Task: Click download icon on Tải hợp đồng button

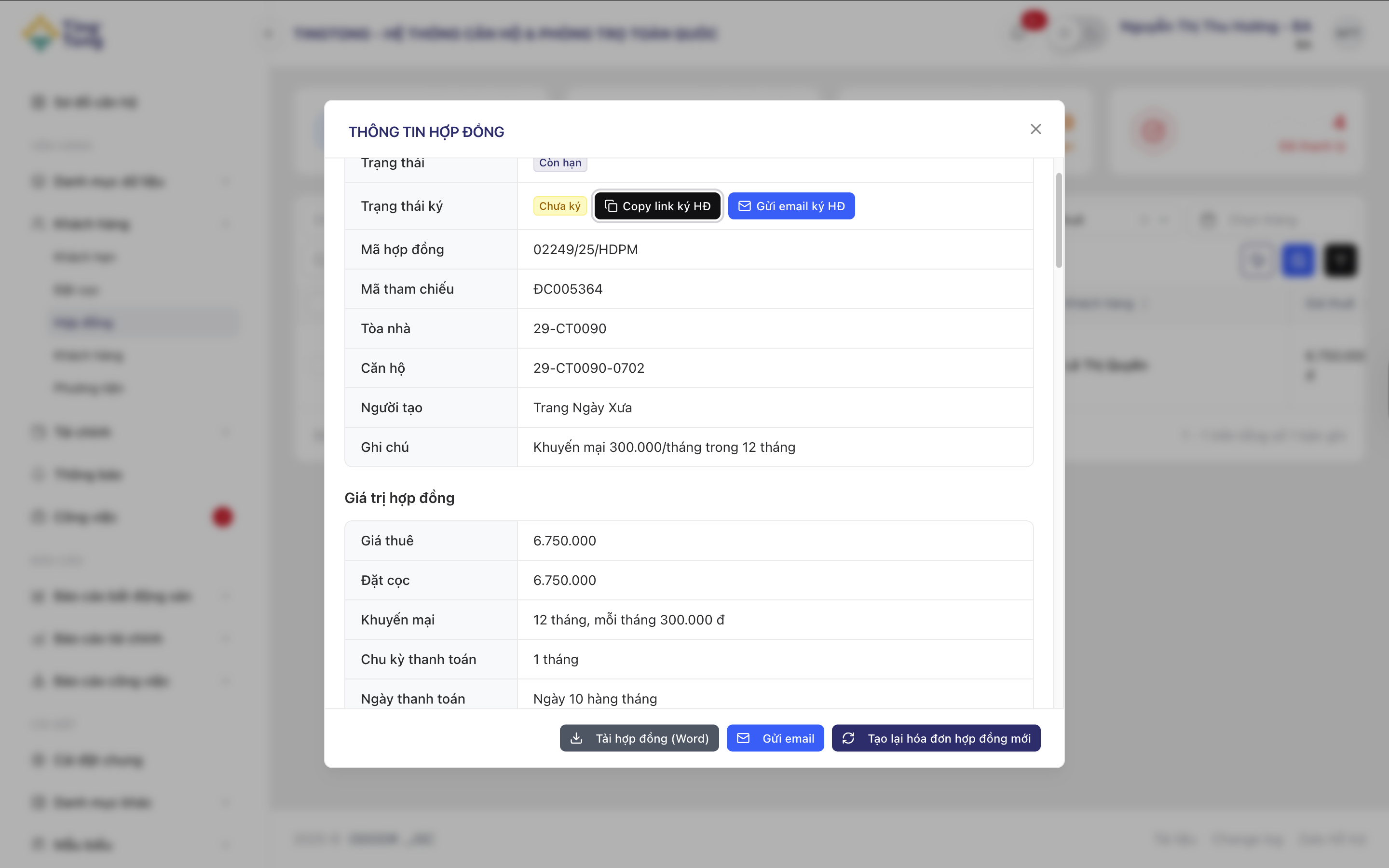Action: pos(576,738)
